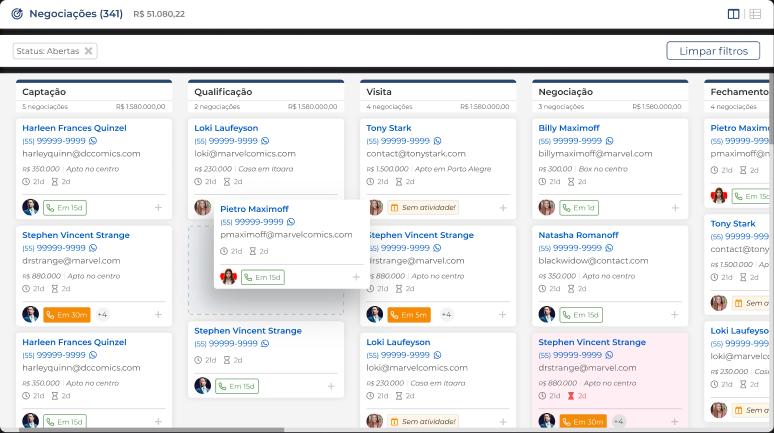
Task: Open Billy Maximoff deal name link
Action: pos(569,128)
